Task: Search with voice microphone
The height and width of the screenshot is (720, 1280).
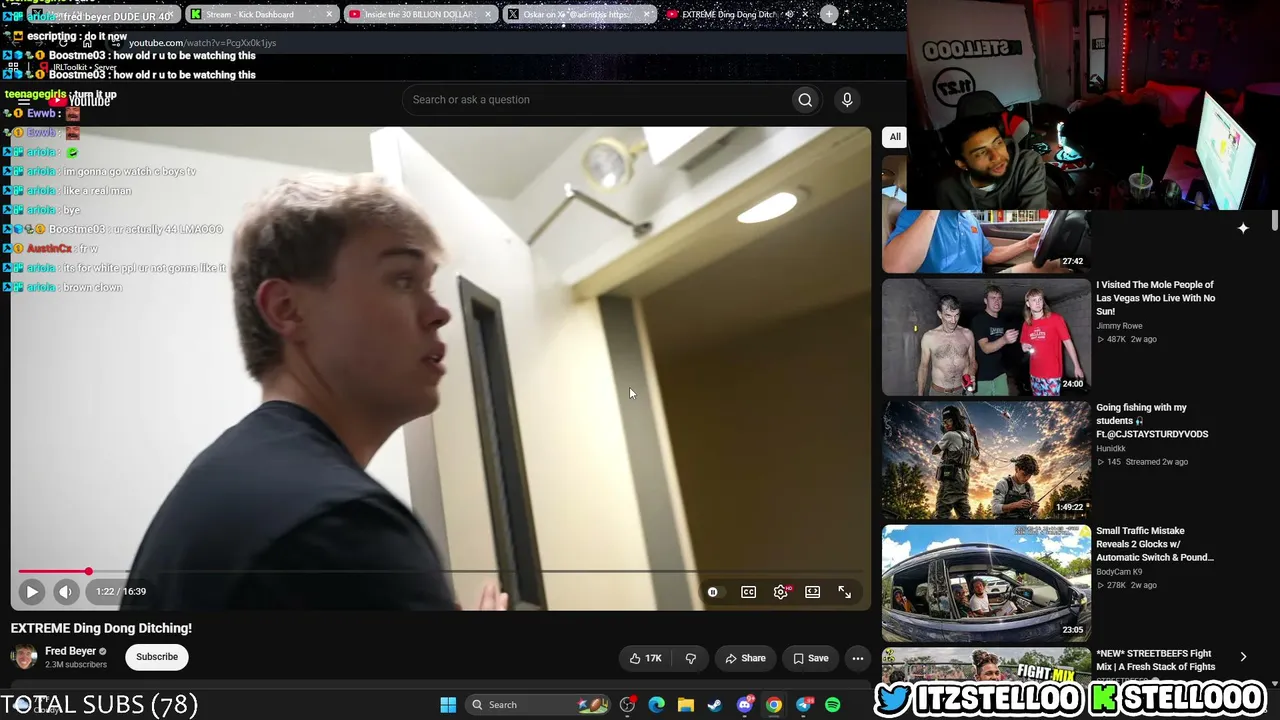Action: pos(847,100)
